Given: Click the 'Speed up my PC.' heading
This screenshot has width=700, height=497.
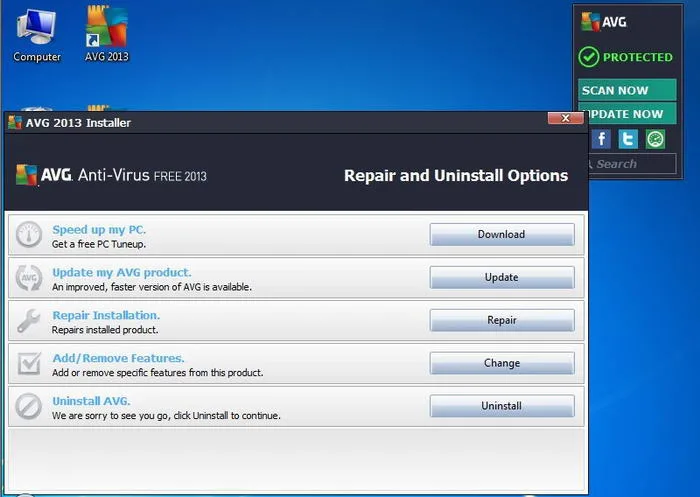Looking at the screenshot, I should coord(99,230).
